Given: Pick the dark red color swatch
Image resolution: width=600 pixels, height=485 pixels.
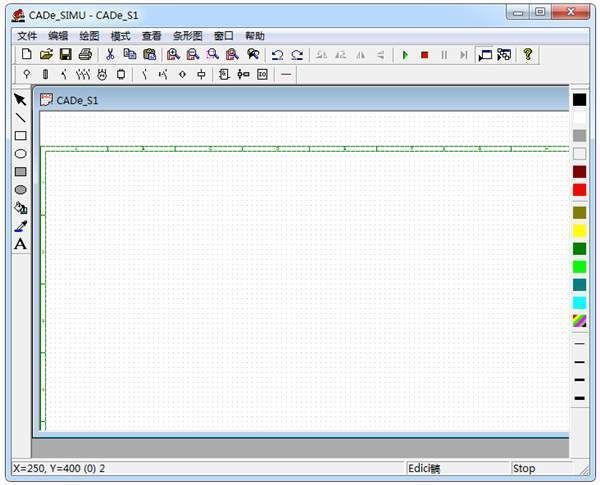Looking at the screenshot, I should click(x=579, y=172).
